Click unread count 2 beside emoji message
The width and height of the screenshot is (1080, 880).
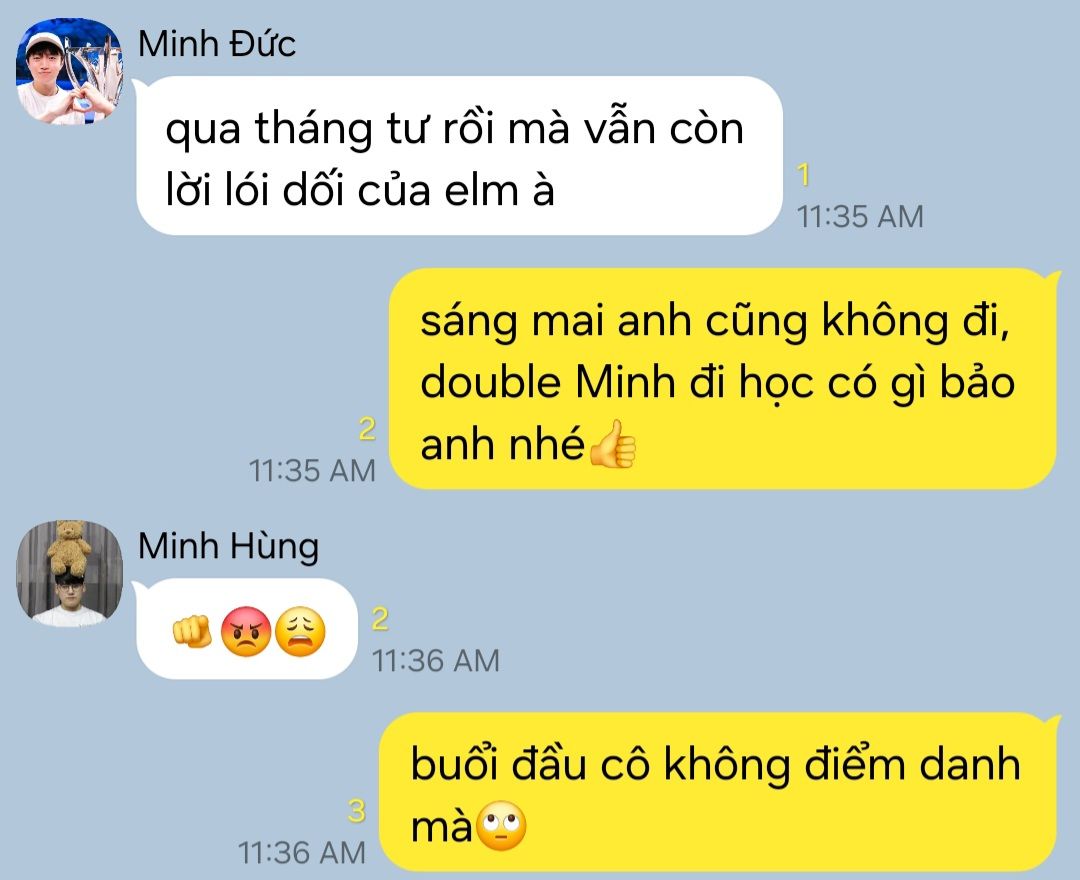(x=380, y=619)
